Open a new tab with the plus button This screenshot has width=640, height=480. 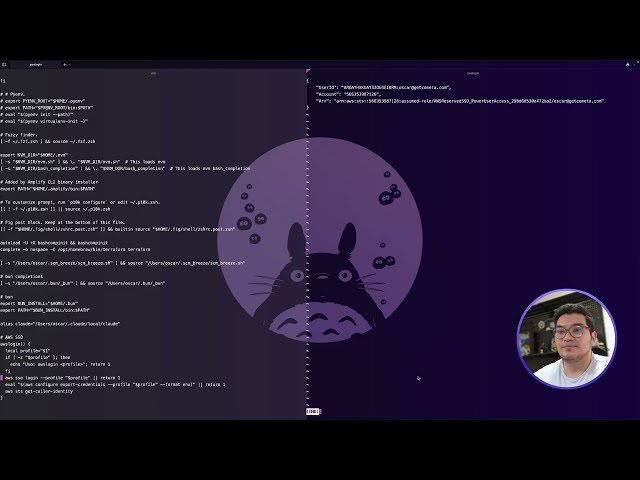click(64, 64)
